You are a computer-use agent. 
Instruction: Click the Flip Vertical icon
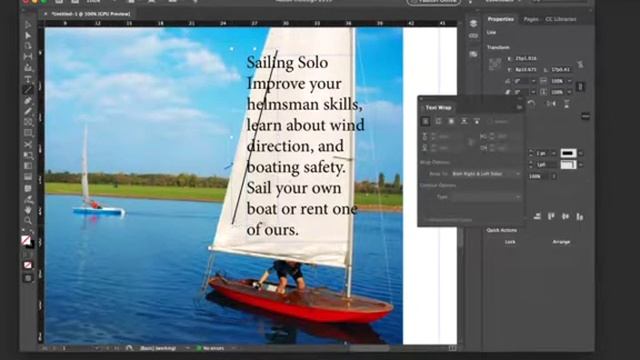point(567,104)
